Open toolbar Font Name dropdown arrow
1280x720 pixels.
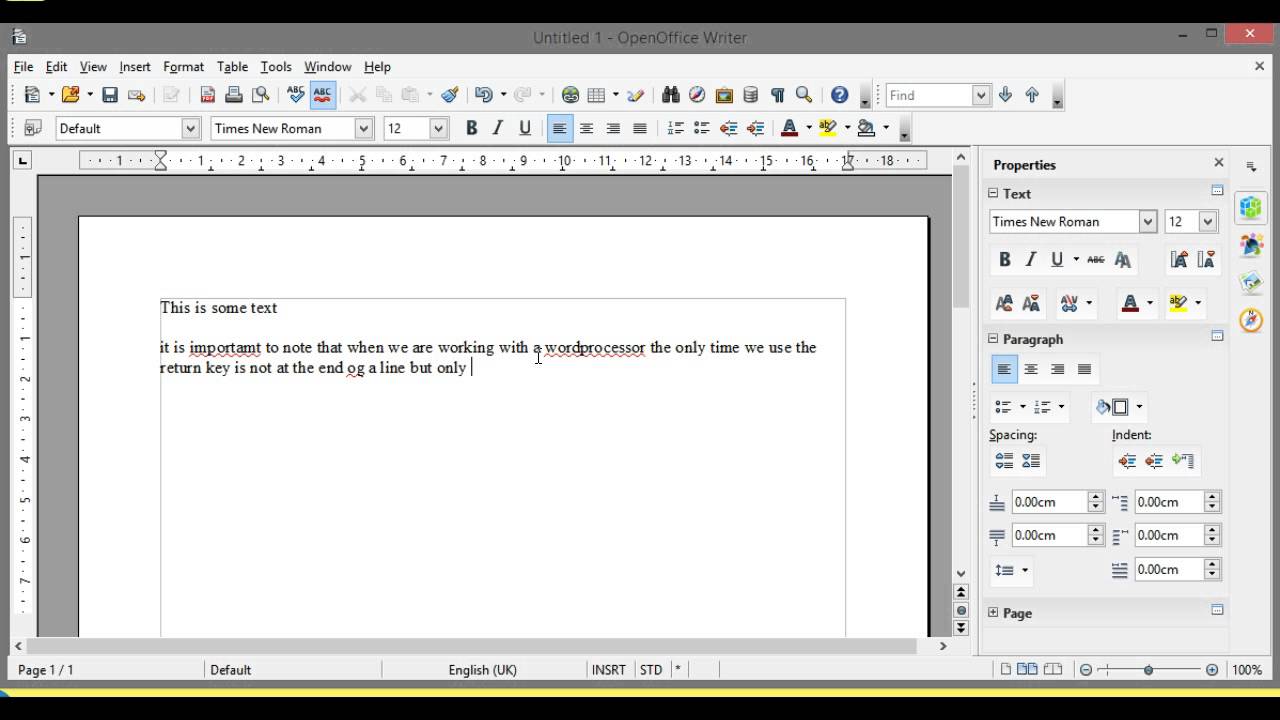(364, 128)
